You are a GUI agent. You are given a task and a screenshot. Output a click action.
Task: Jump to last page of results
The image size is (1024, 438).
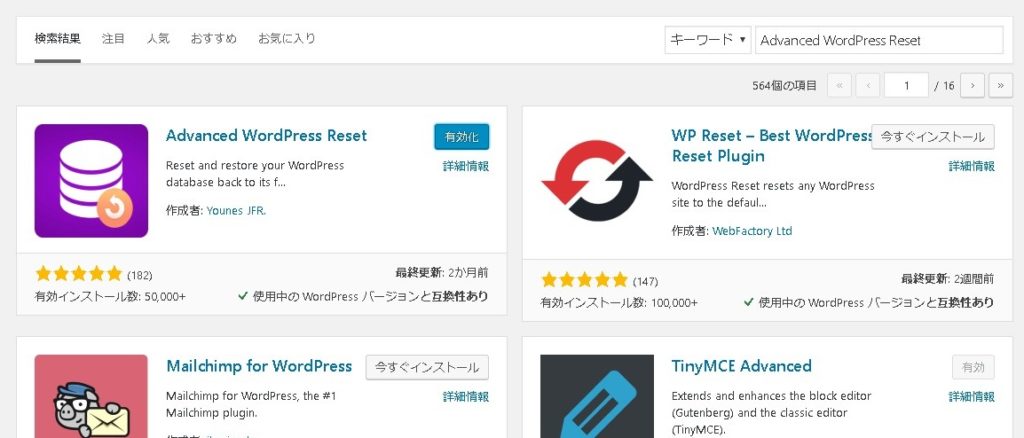[x=1000, y=86]
